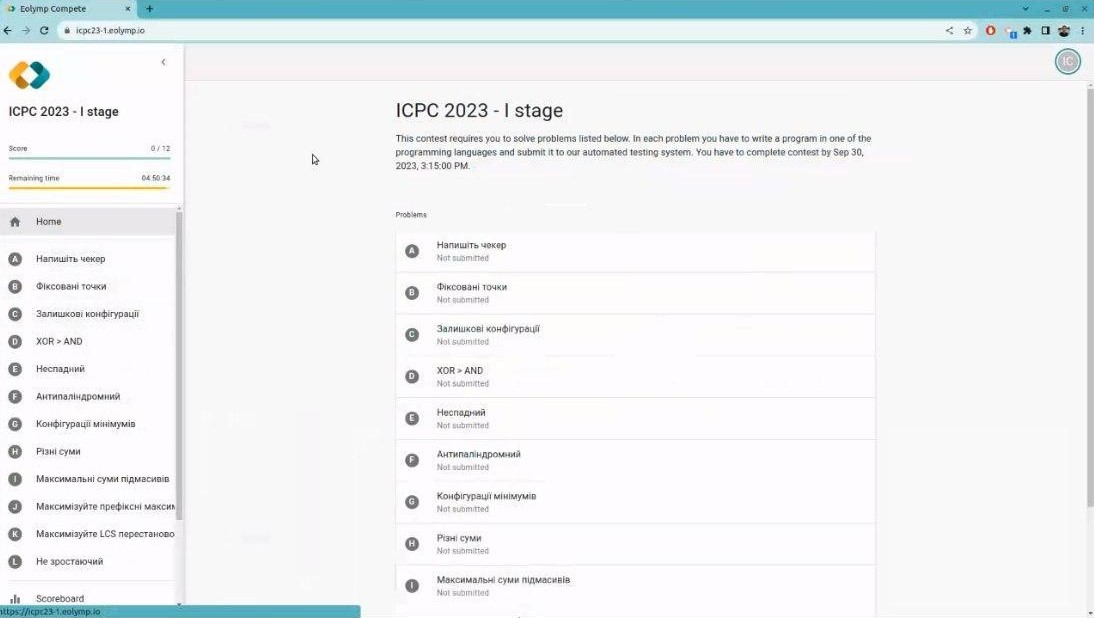
Task: Click the sidebar letter J badge icon
Action: coord(15,507)
